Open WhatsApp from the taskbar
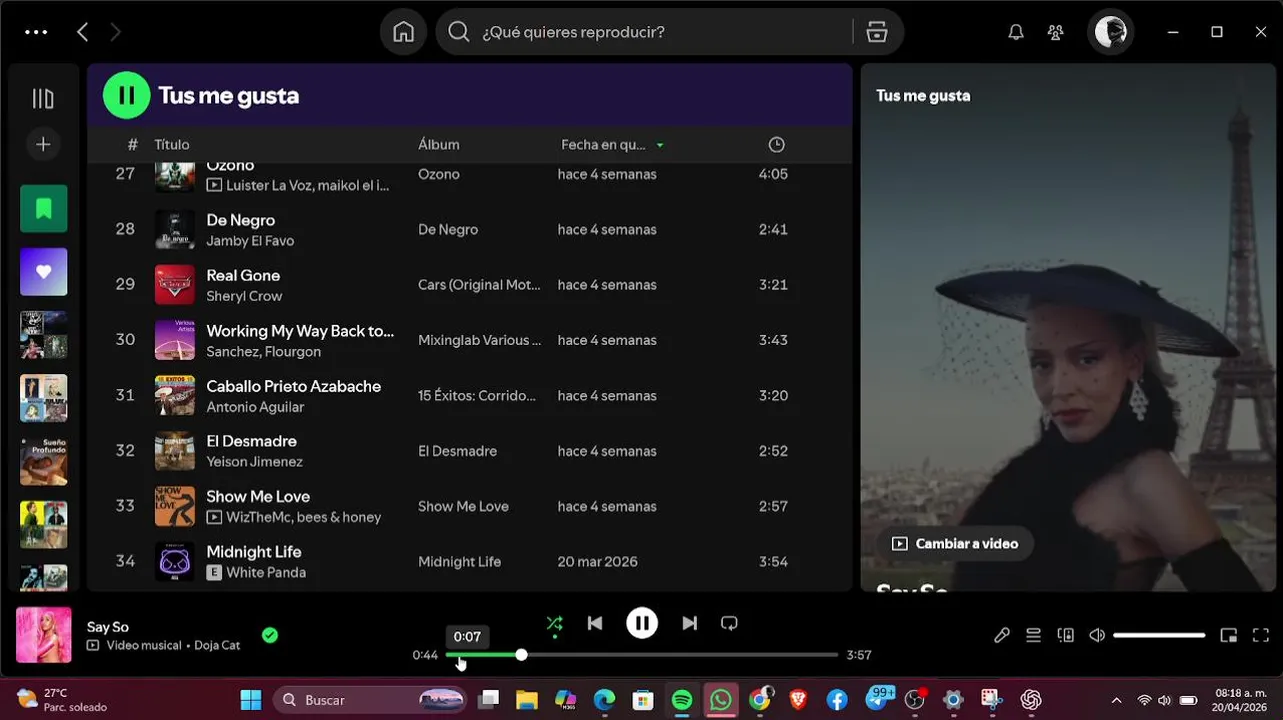Image resolution: width=1283 pixels, height=720 pixels. pyautogui.click(x=720, y=700)
